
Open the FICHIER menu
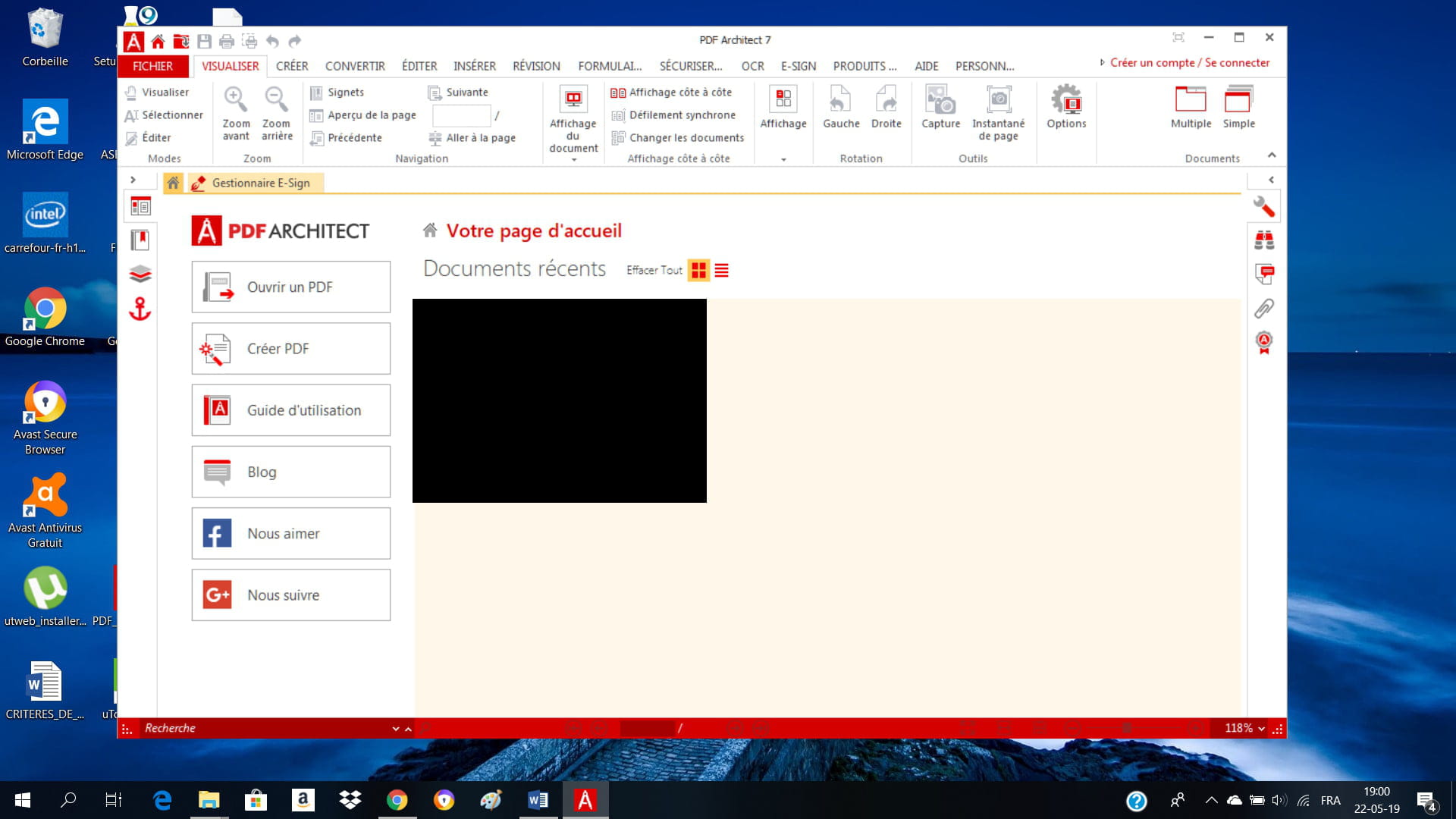click(x=152, y=66)
